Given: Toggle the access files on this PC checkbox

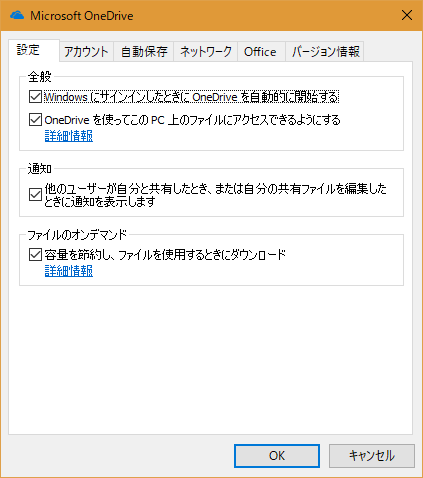Looking at the screenshot, I should pos(35,120).
